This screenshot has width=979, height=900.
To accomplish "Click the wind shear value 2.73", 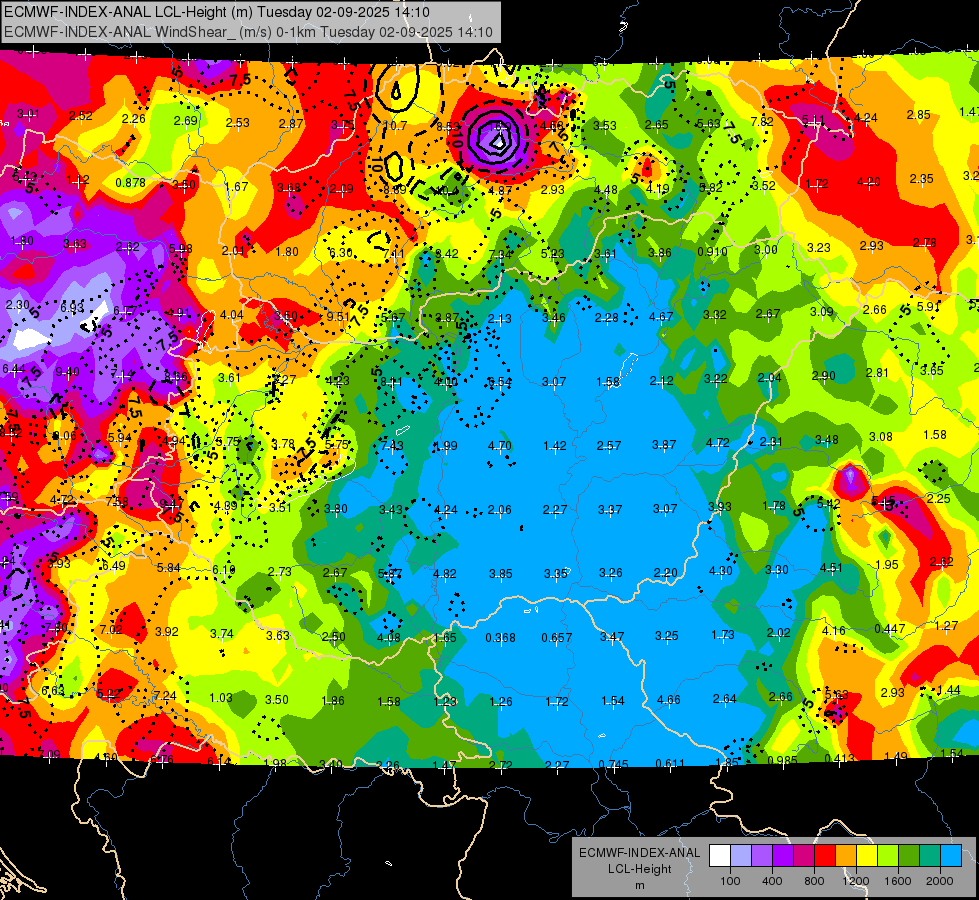I will pyautogui.click(x=280, y=571).
